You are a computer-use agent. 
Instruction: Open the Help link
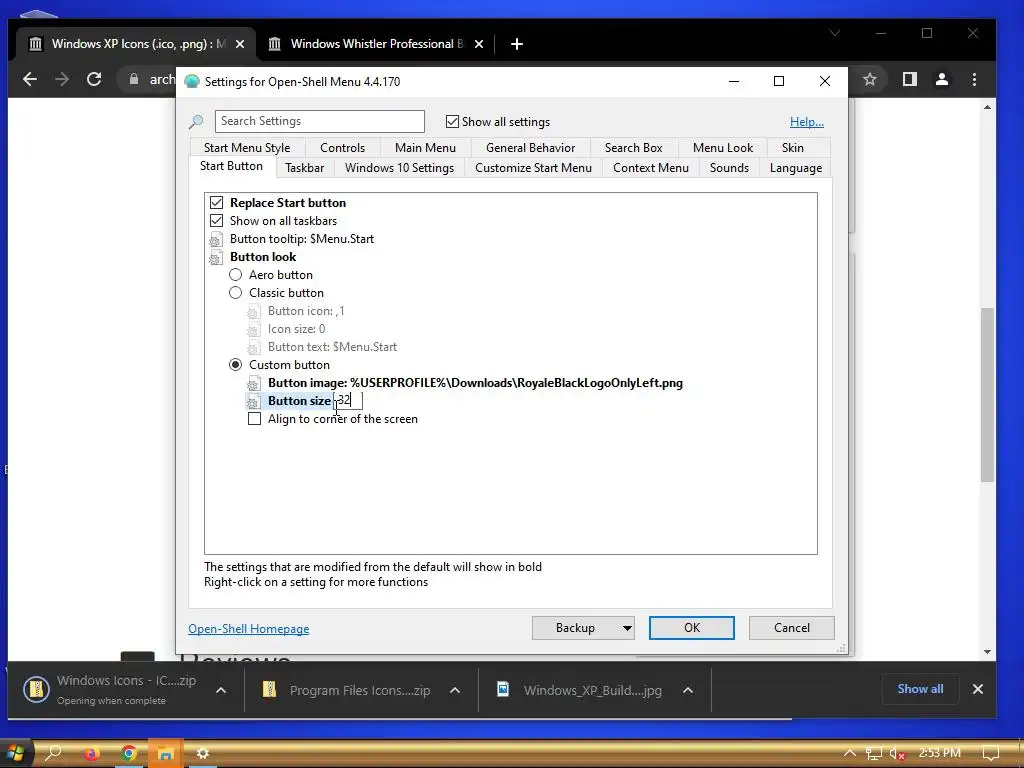[807, 121]
